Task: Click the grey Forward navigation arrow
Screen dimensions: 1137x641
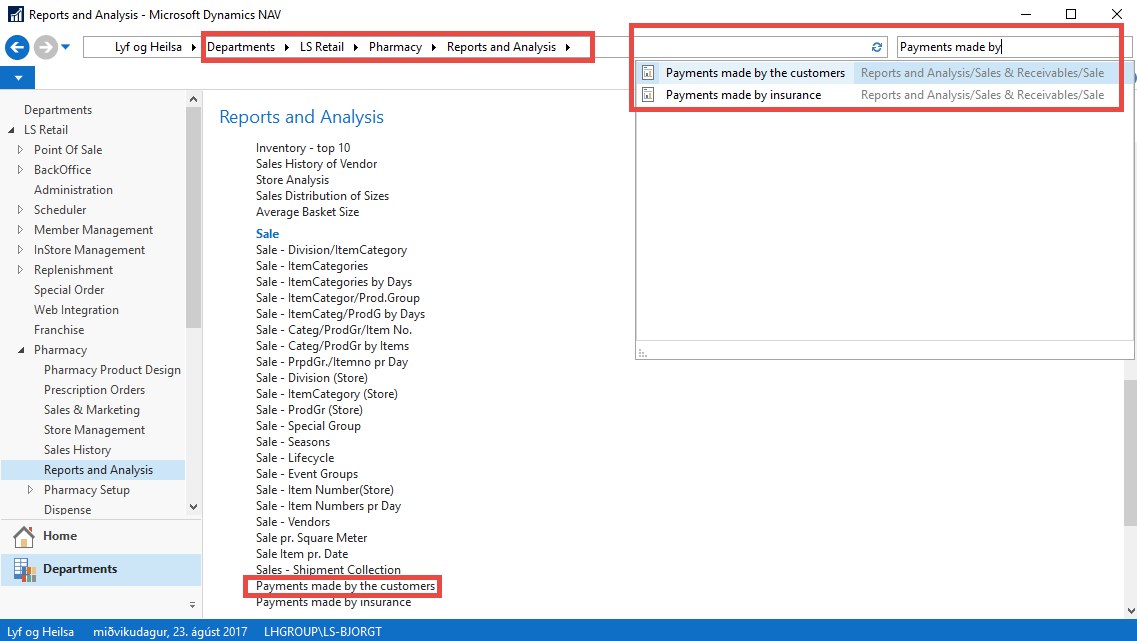Action: click(45, 47)
